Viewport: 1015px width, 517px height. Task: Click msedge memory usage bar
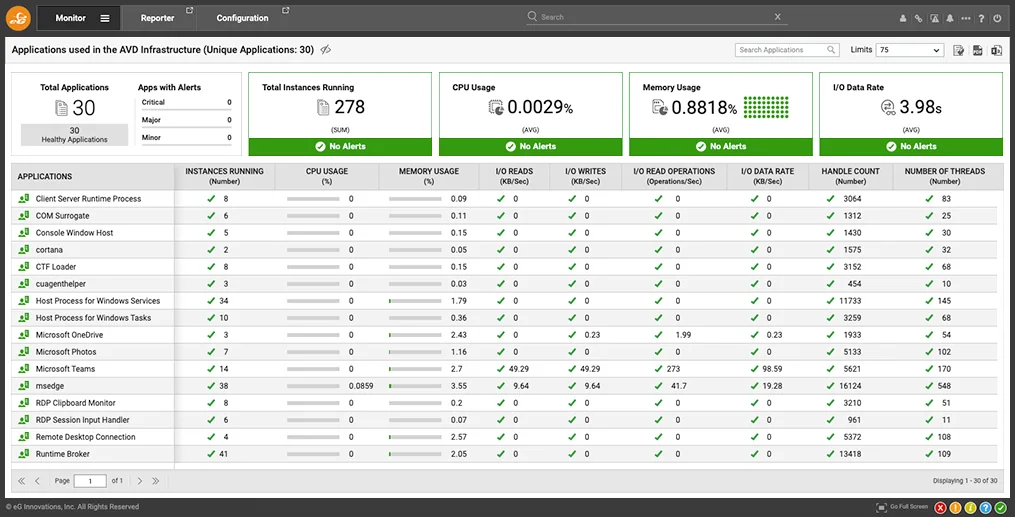click(415, 386)
